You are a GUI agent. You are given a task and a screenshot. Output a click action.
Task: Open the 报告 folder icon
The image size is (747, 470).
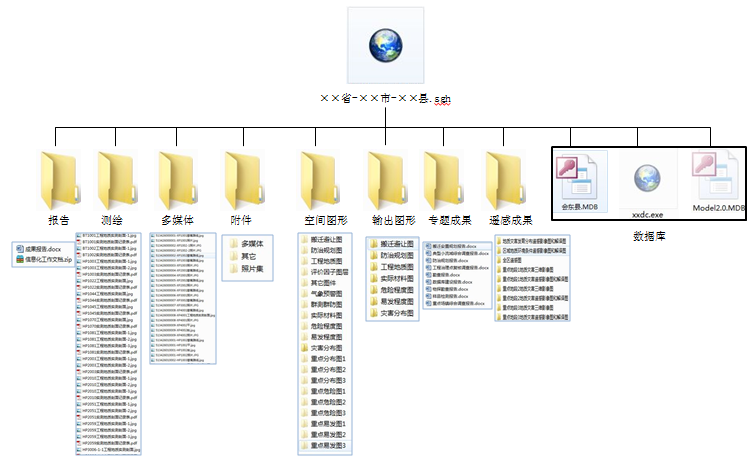59,179
